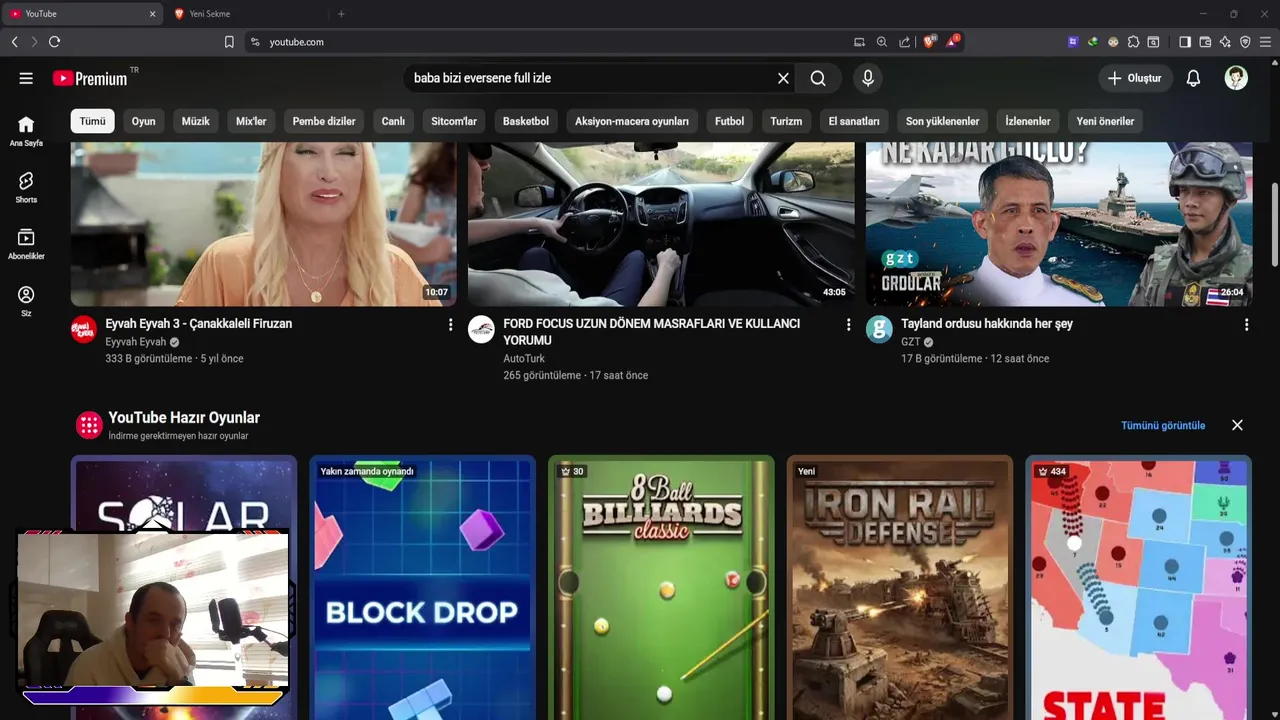Clear the search box with the X

[x=783, y=78]
